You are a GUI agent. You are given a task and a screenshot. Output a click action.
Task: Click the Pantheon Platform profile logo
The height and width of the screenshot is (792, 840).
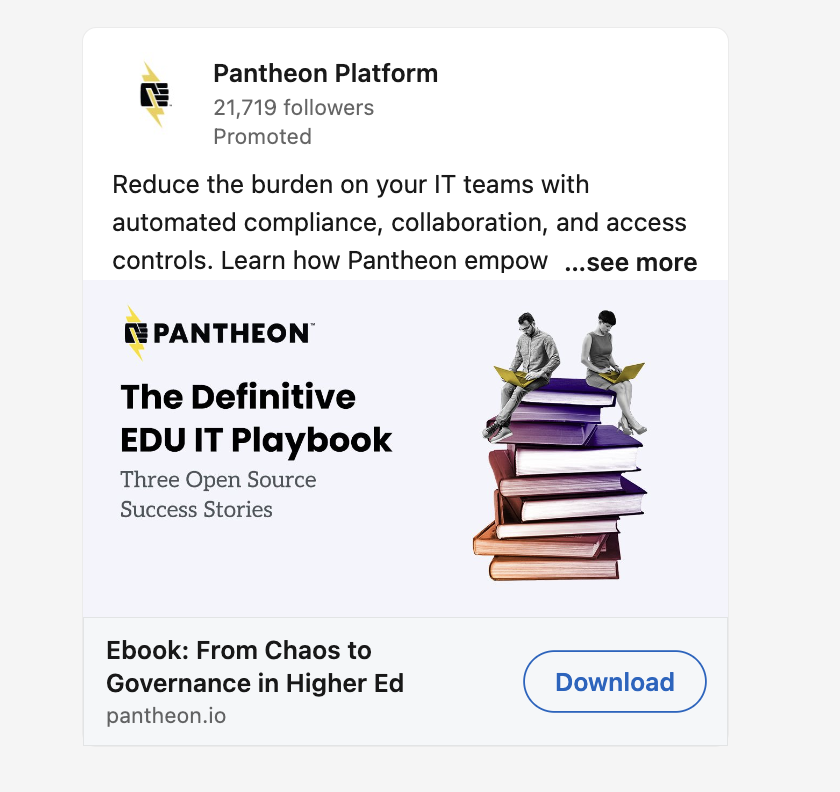(x=155, y=95)
